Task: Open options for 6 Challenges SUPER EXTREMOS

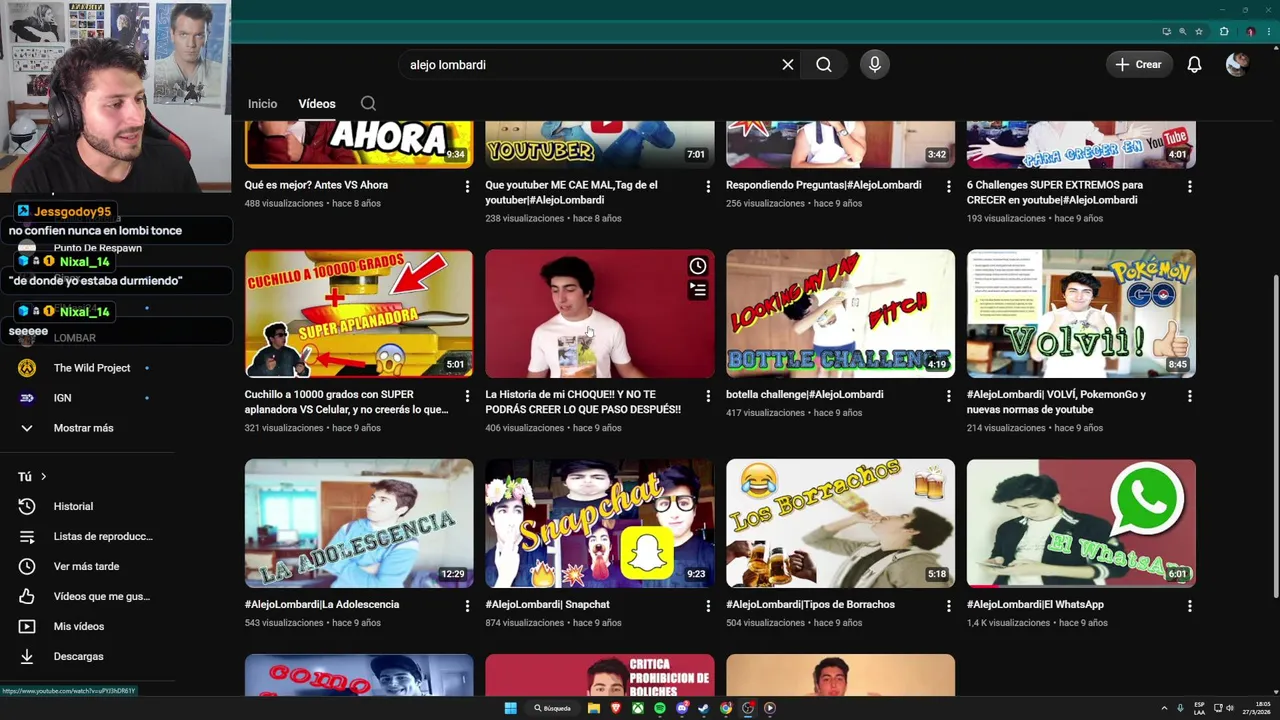Action: point(1190,186)
